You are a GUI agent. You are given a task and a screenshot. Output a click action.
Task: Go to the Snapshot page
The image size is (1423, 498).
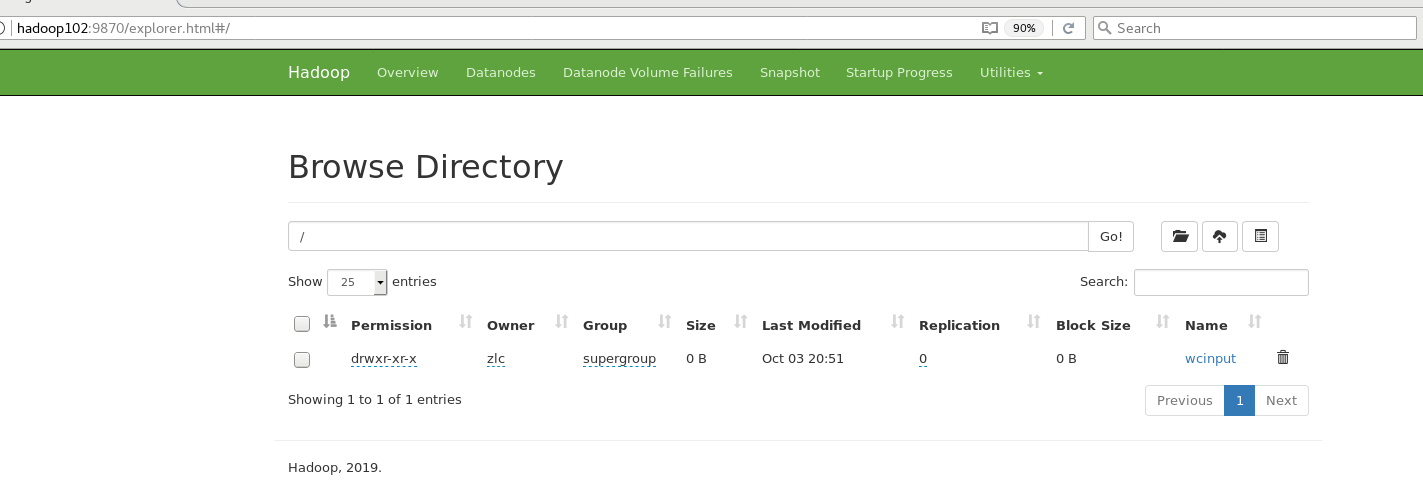(x=790, y=72)
